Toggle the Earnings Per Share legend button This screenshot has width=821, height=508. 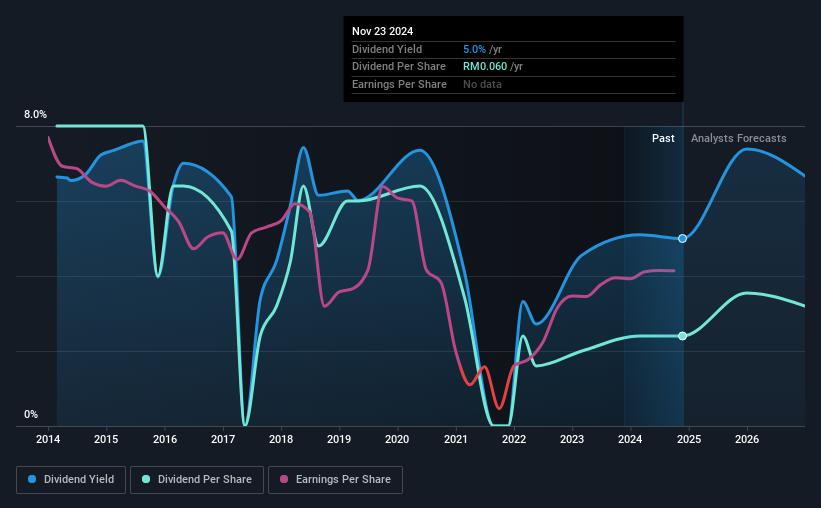pyautogui.click(x=335, y=480)
